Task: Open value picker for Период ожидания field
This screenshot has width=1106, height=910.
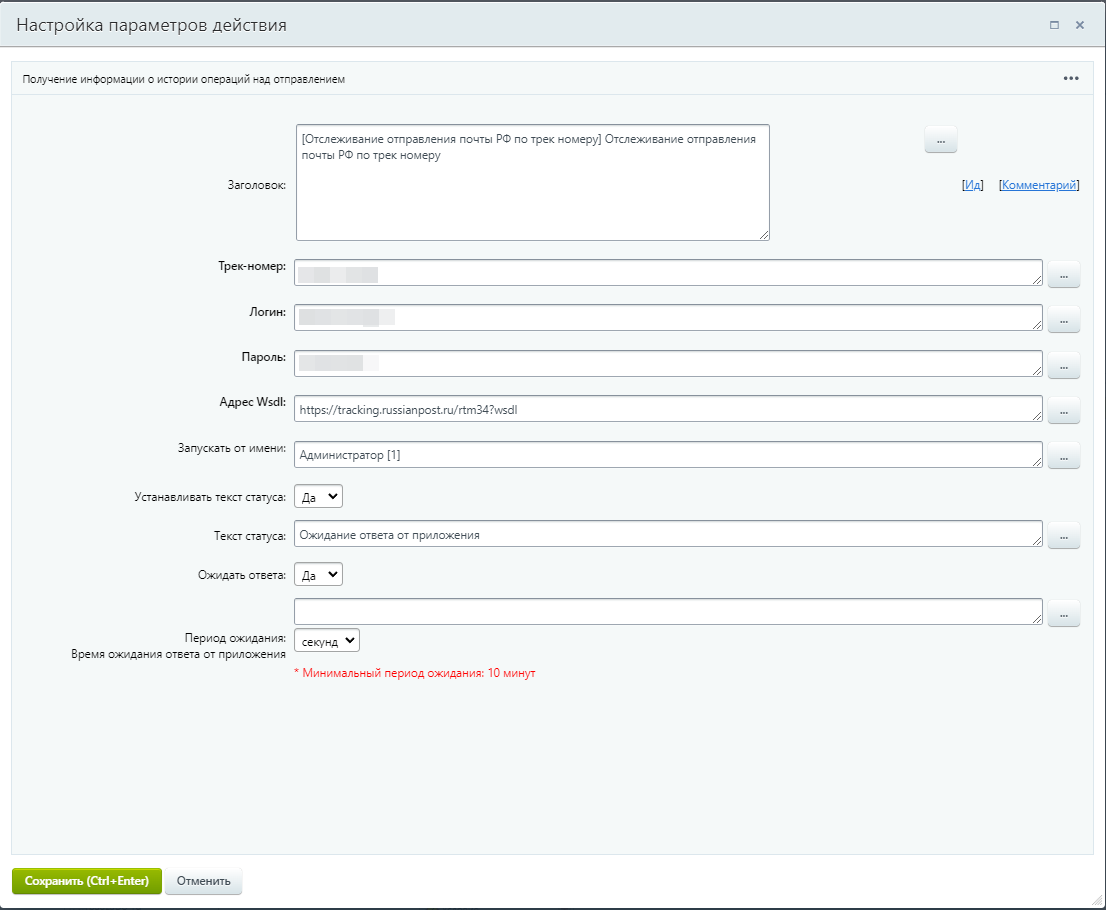Action: click(x=1064, y=613)
